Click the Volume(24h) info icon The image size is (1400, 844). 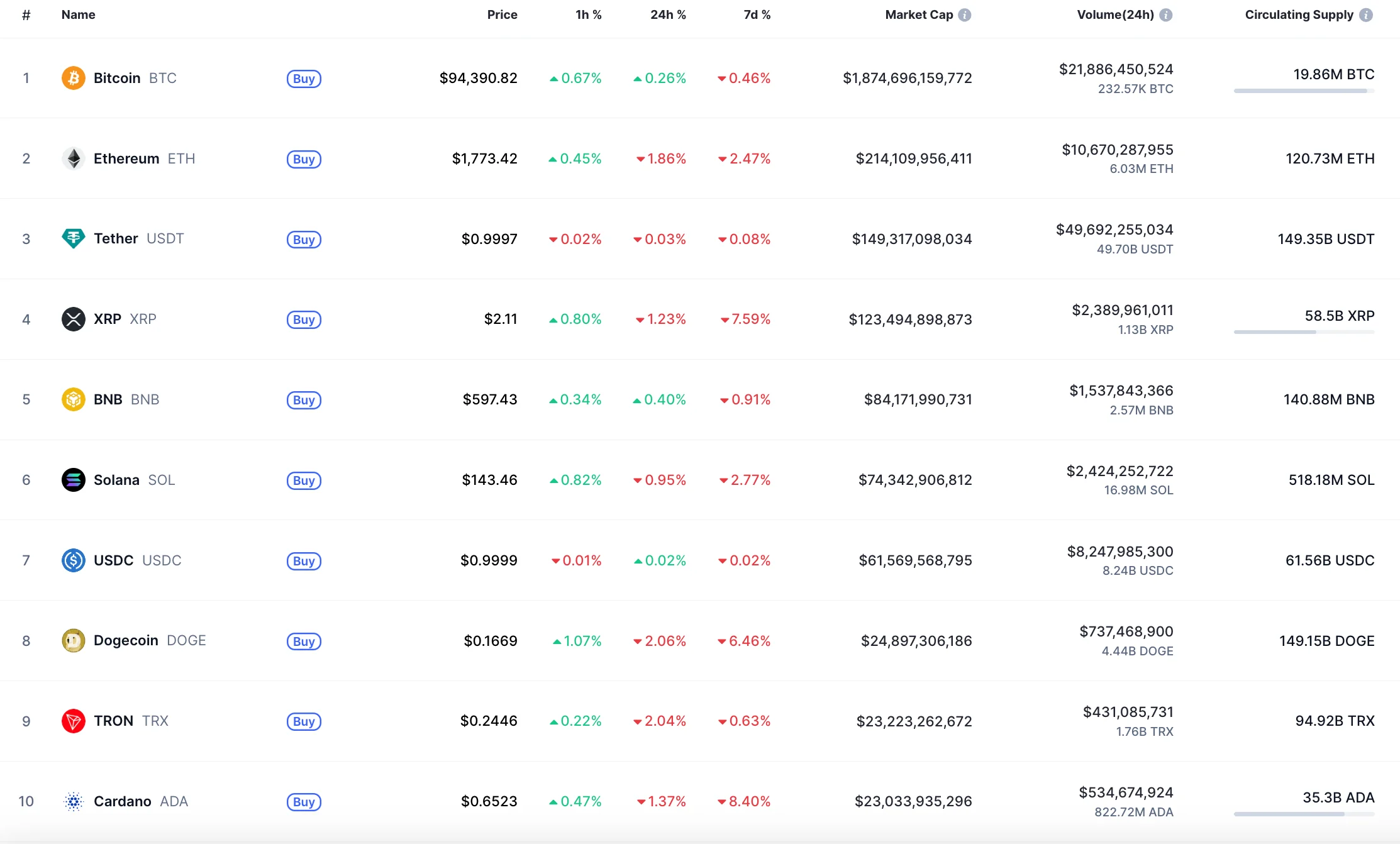[1165, 15]
